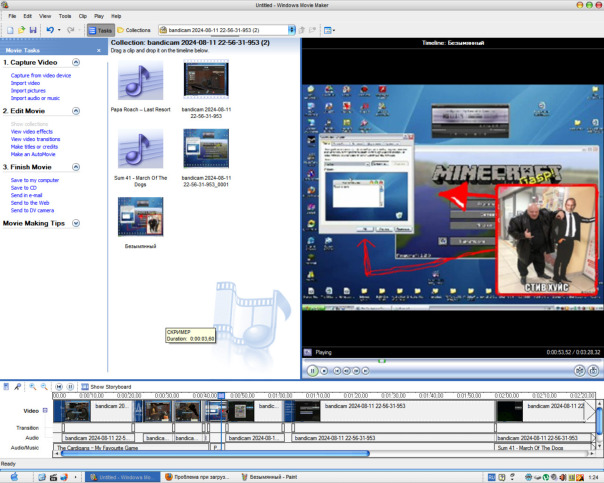This screenshot has height=483, width=604.
Task: Click the Pause button under the preview
Action: pos(313,370)
